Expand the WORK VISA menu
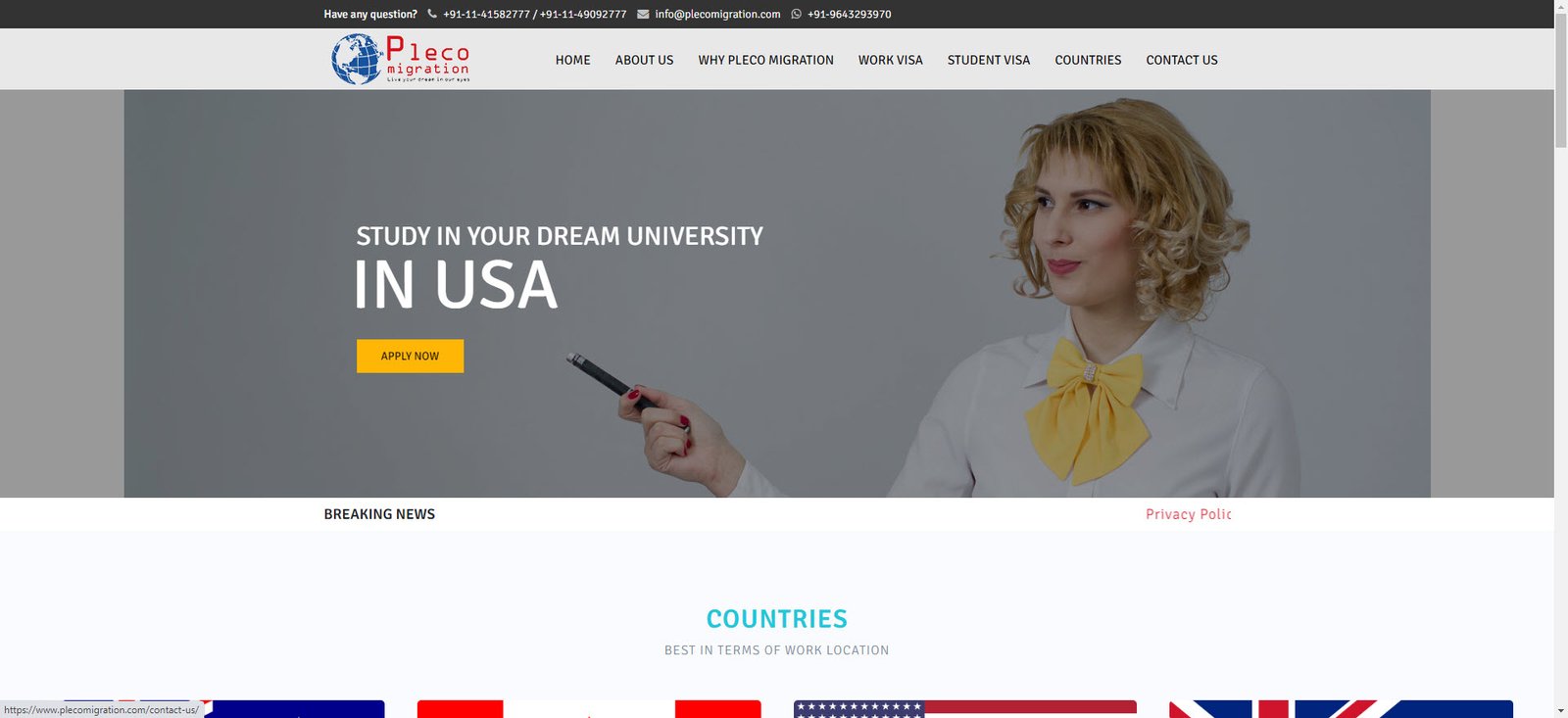 pos(890,60)
